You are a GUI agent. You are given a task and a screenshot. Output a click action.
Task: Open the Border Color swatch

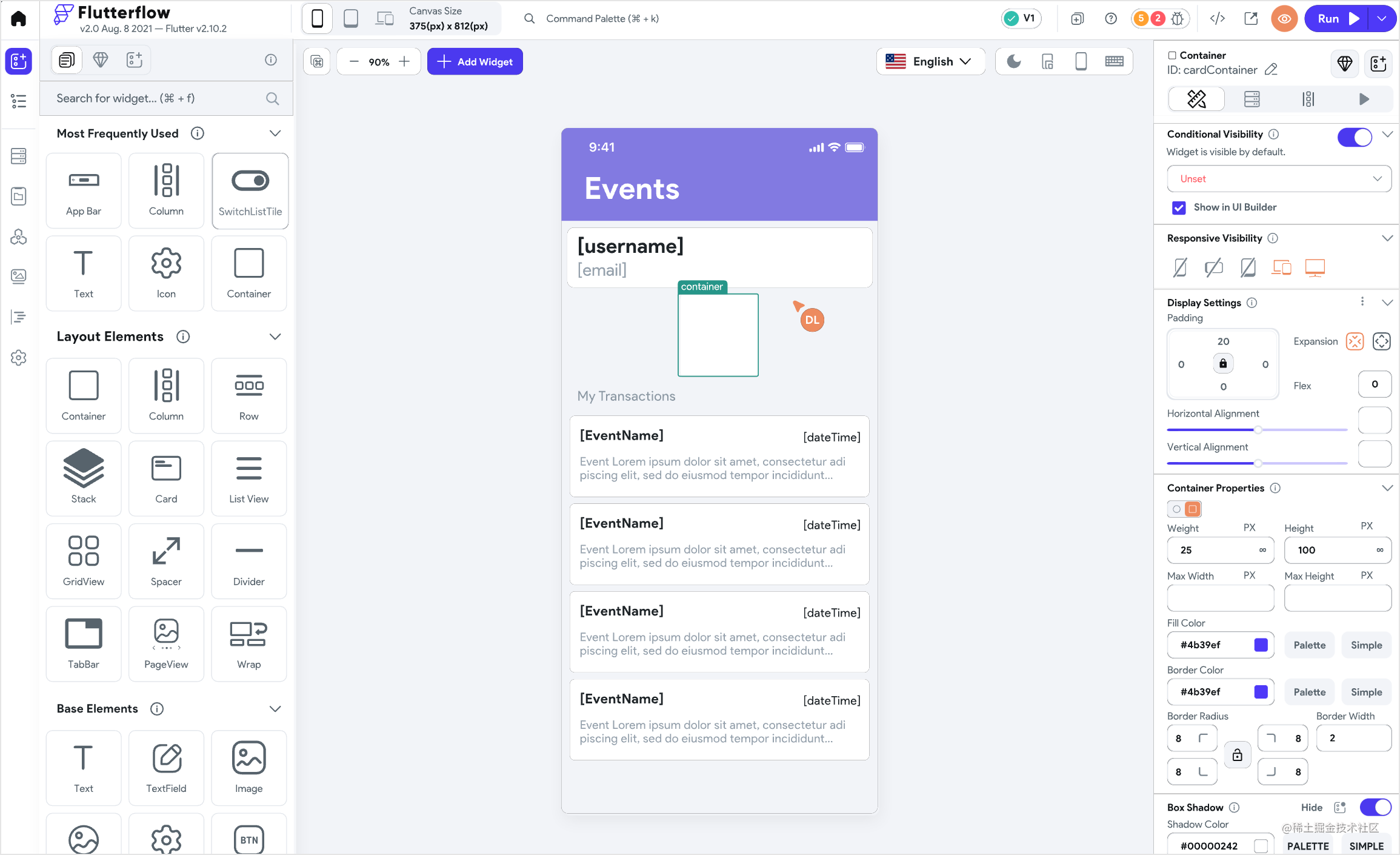coord(1261,692)
